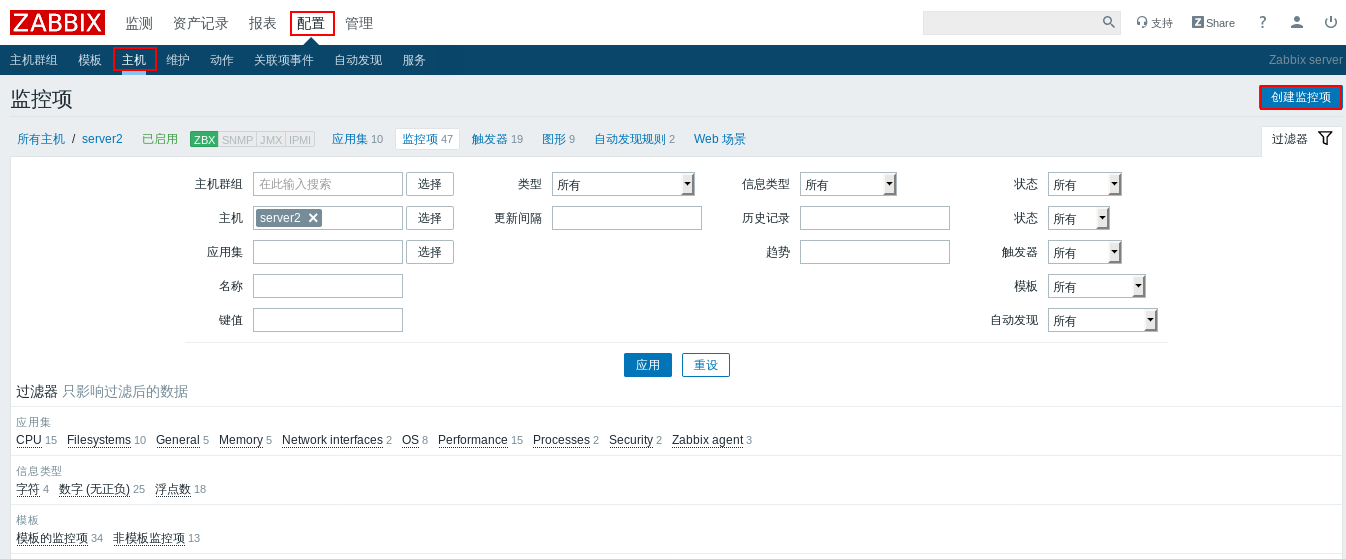This screenshot has width=1346, height=559.
Task: Open the 信息类型 dropdown
Action: pos(848,184)
